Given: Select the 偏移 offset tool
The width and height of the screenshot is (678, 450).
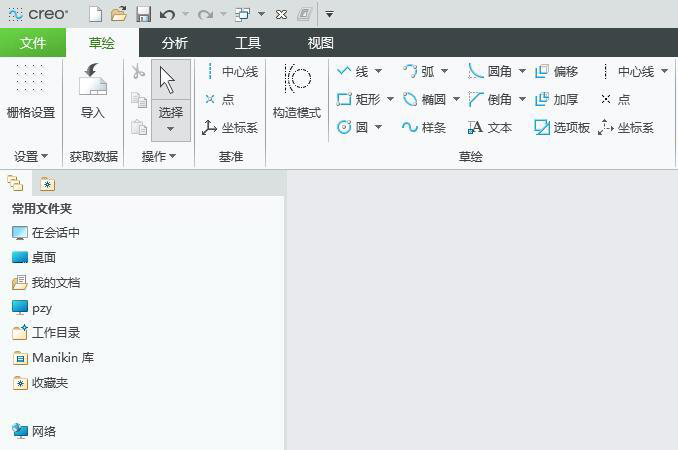Looking at the screenshot, I should pyautogui.click(x=557, y=71).
